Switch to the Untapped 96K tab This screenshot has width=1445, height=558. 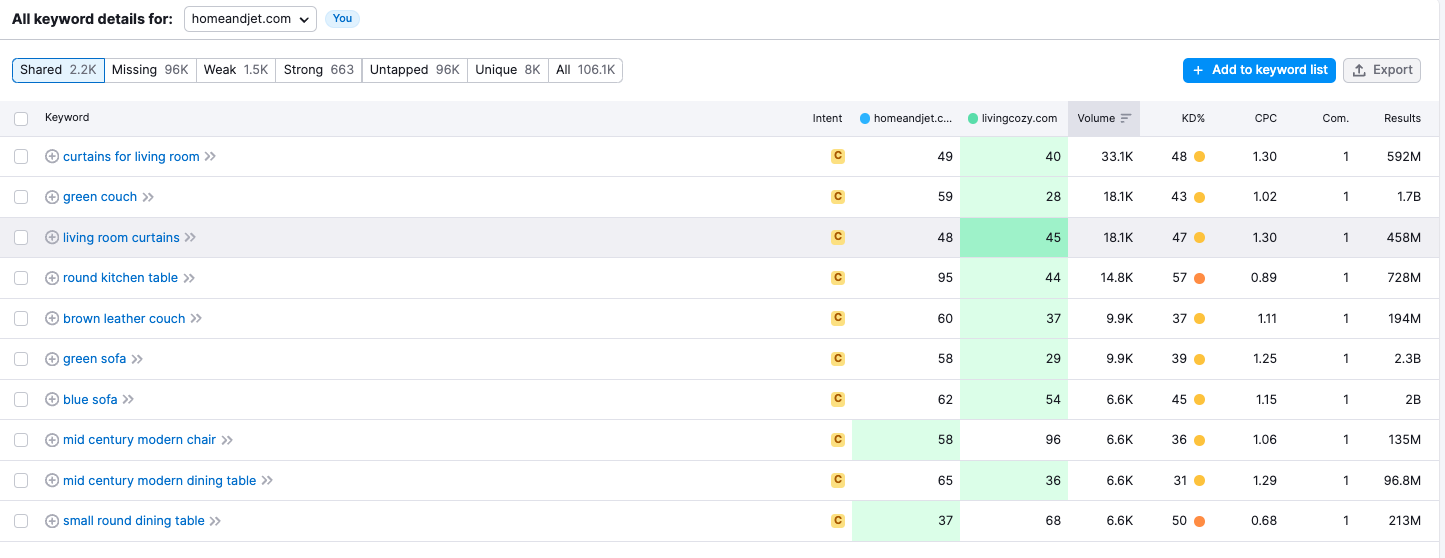point(414,70)
